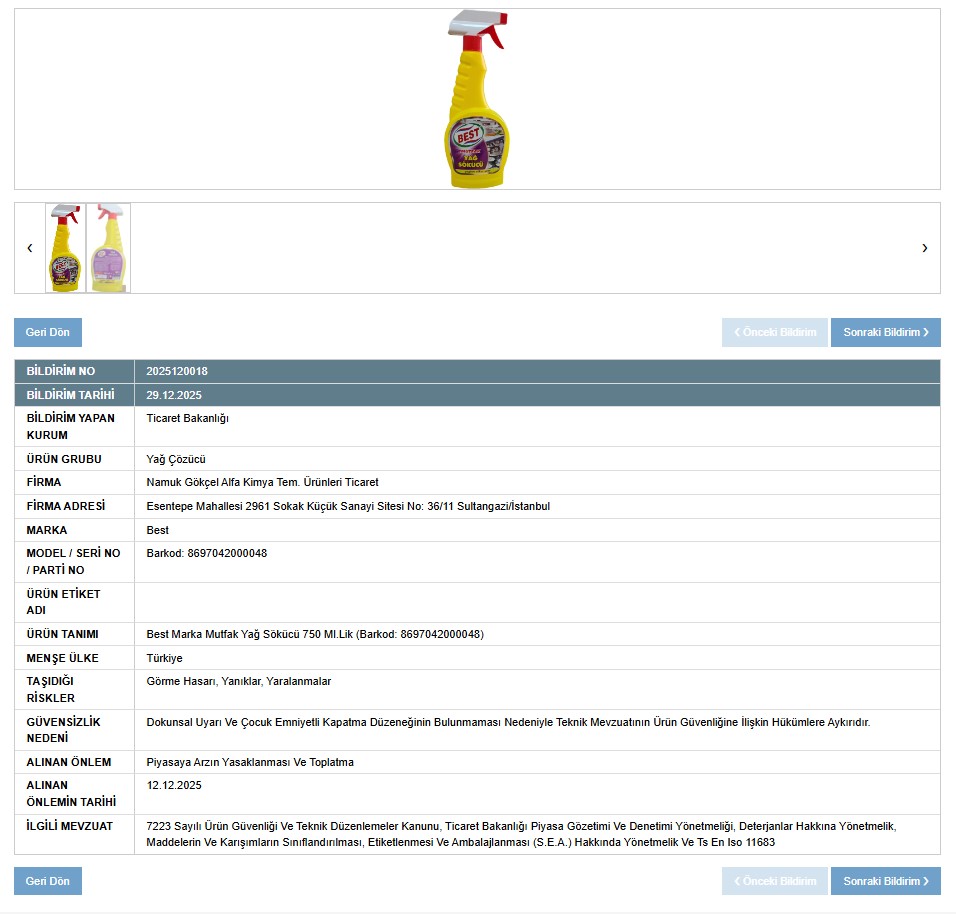Image resolution: width=956 pixels, height=914 pixels.
Task: Click the large Best spray bottle image
Action: (477, 99)
